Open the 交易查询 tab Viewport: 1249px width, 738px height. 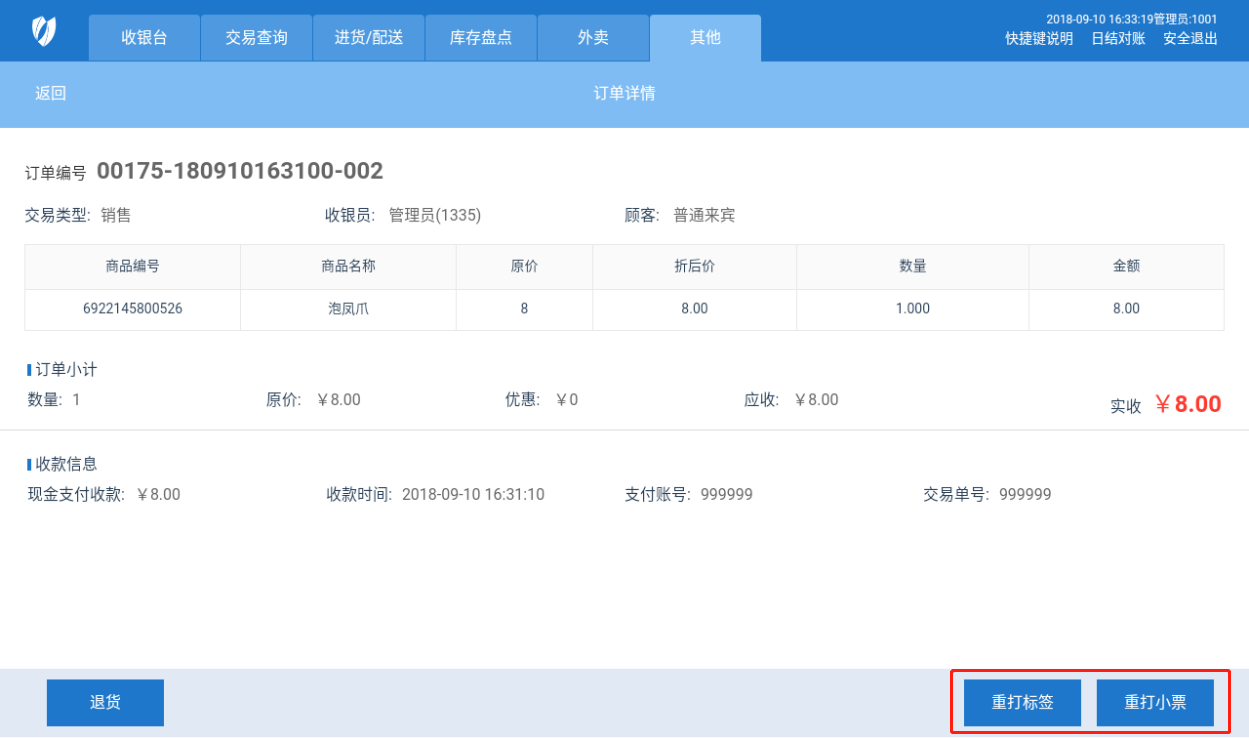[256, 38]
